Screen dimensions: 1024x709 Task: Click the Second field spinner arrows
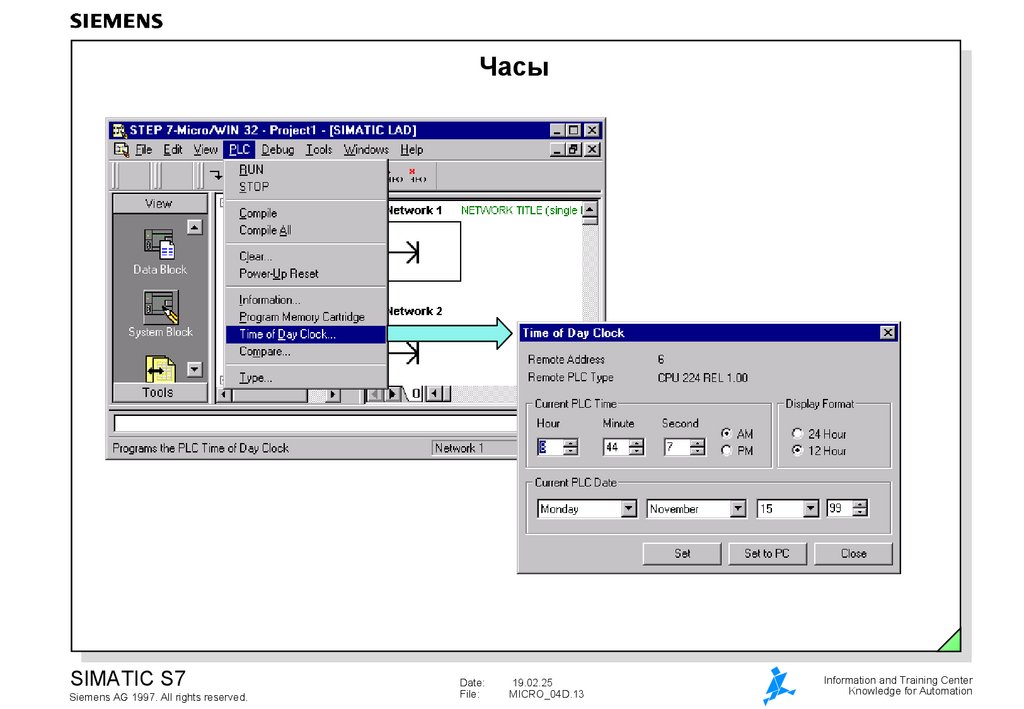(697, 447)
